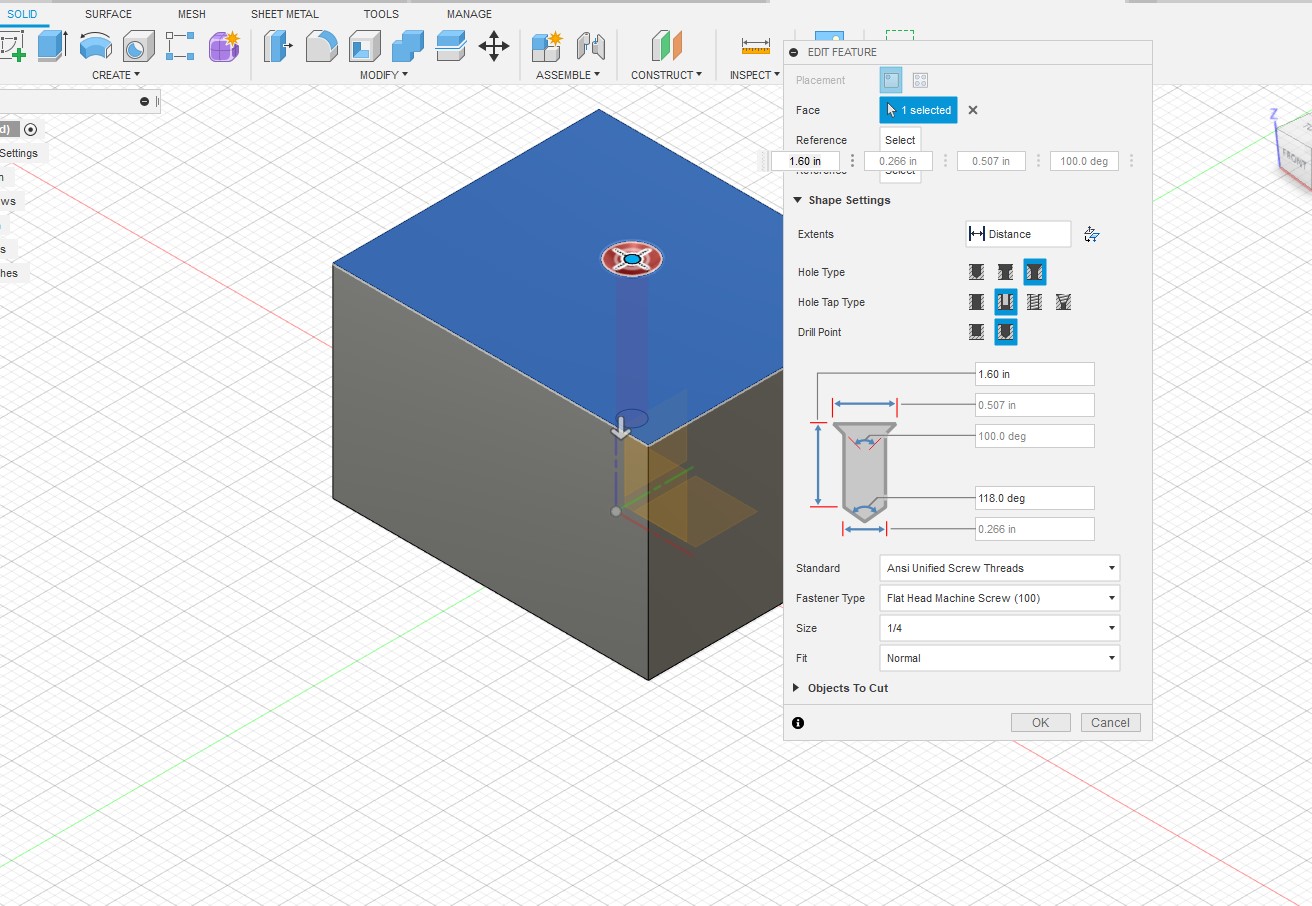
Task: Cancel the Edit Feature dialog
Action: coord(1111,723)
